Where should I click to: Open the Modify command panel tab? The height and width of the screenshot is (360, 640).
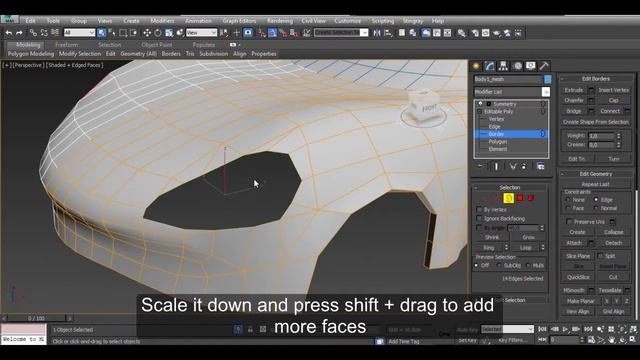[489, 66]
